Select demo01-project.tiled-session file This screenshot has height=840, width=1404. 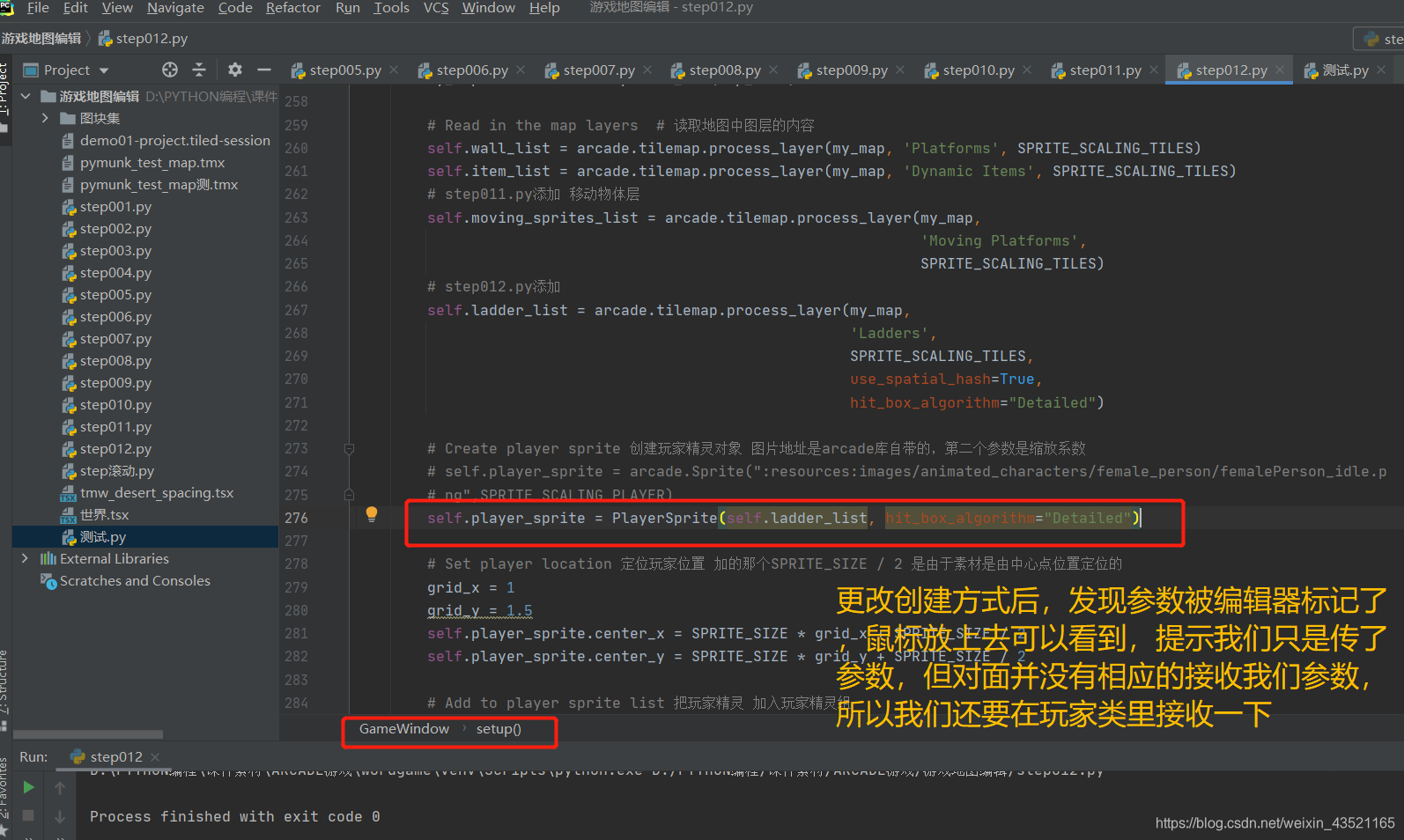click(x=174, y=141)
